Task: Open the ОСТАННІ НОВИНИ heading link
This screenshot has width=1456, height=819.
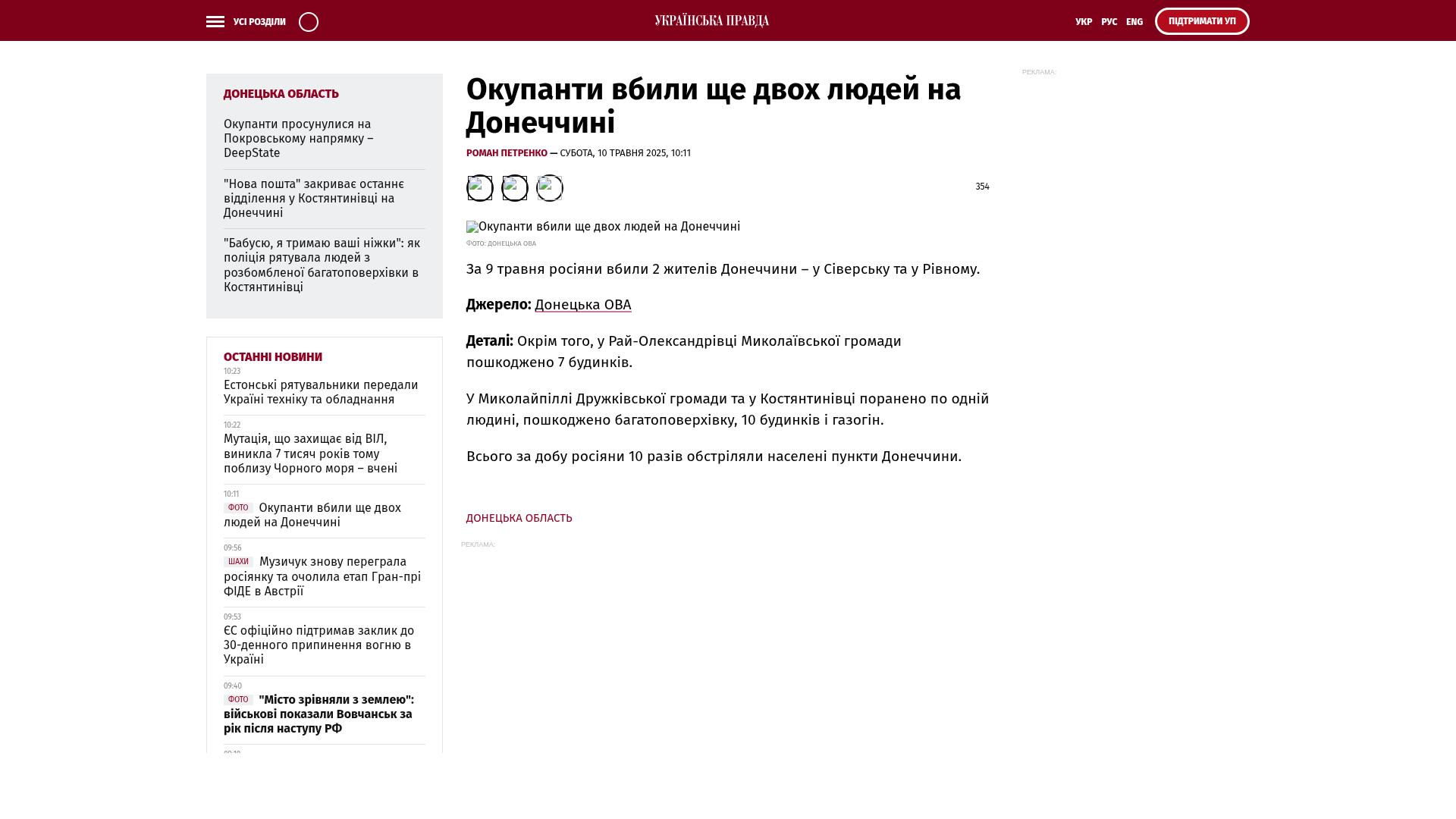Action: (272, 357)
